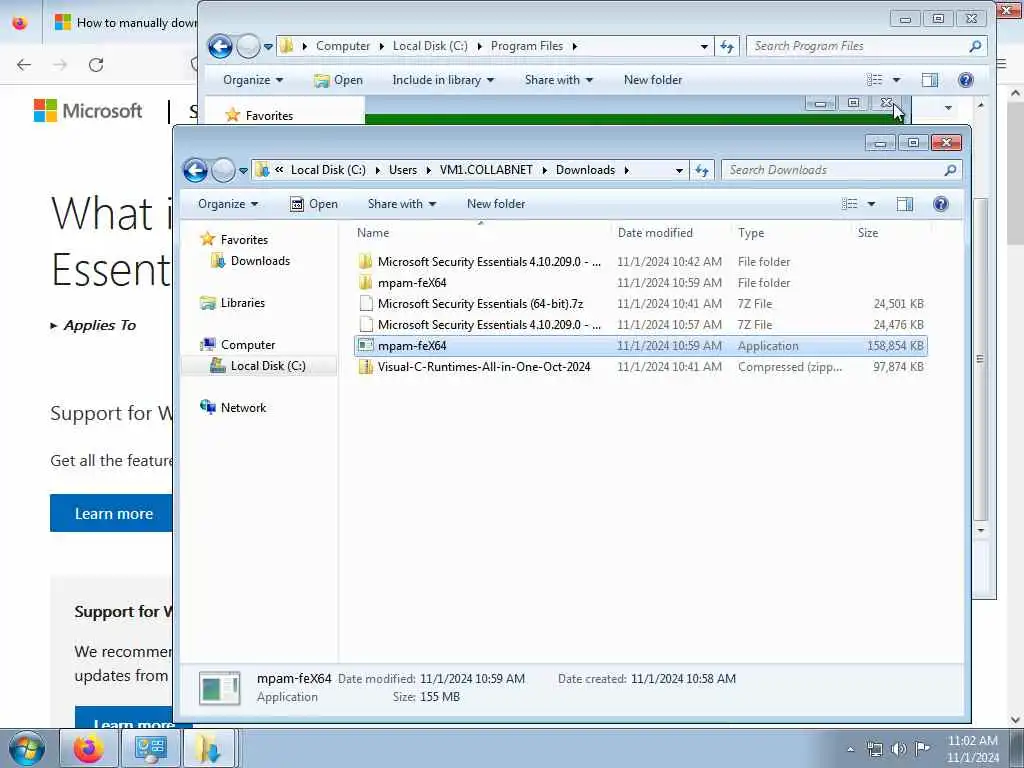The width and height of the screenshot is (1024, 768).
Task: Click Users in Downloads address breadcrumb
Action: pyautogui.click(x=403, y=170)
